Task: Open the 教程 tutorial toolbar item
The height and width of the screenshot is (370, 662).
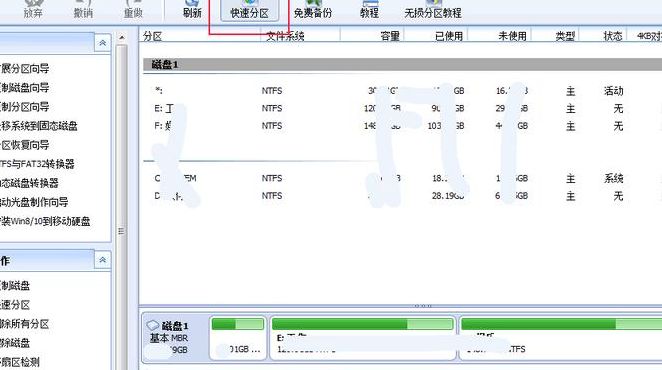Action: (x=369, y=10)
